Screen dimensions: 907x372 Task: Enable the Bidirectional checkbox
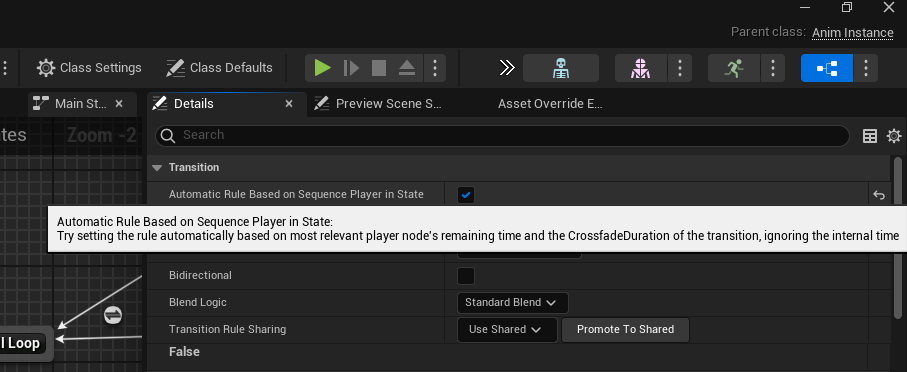pos(466,276)
